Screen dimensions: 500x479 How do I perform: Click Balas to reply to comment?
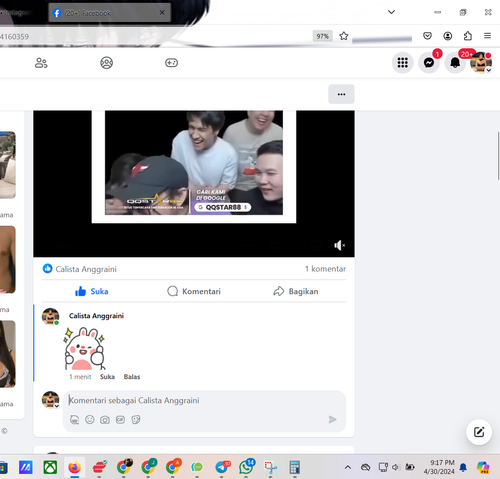pos(132,377)
